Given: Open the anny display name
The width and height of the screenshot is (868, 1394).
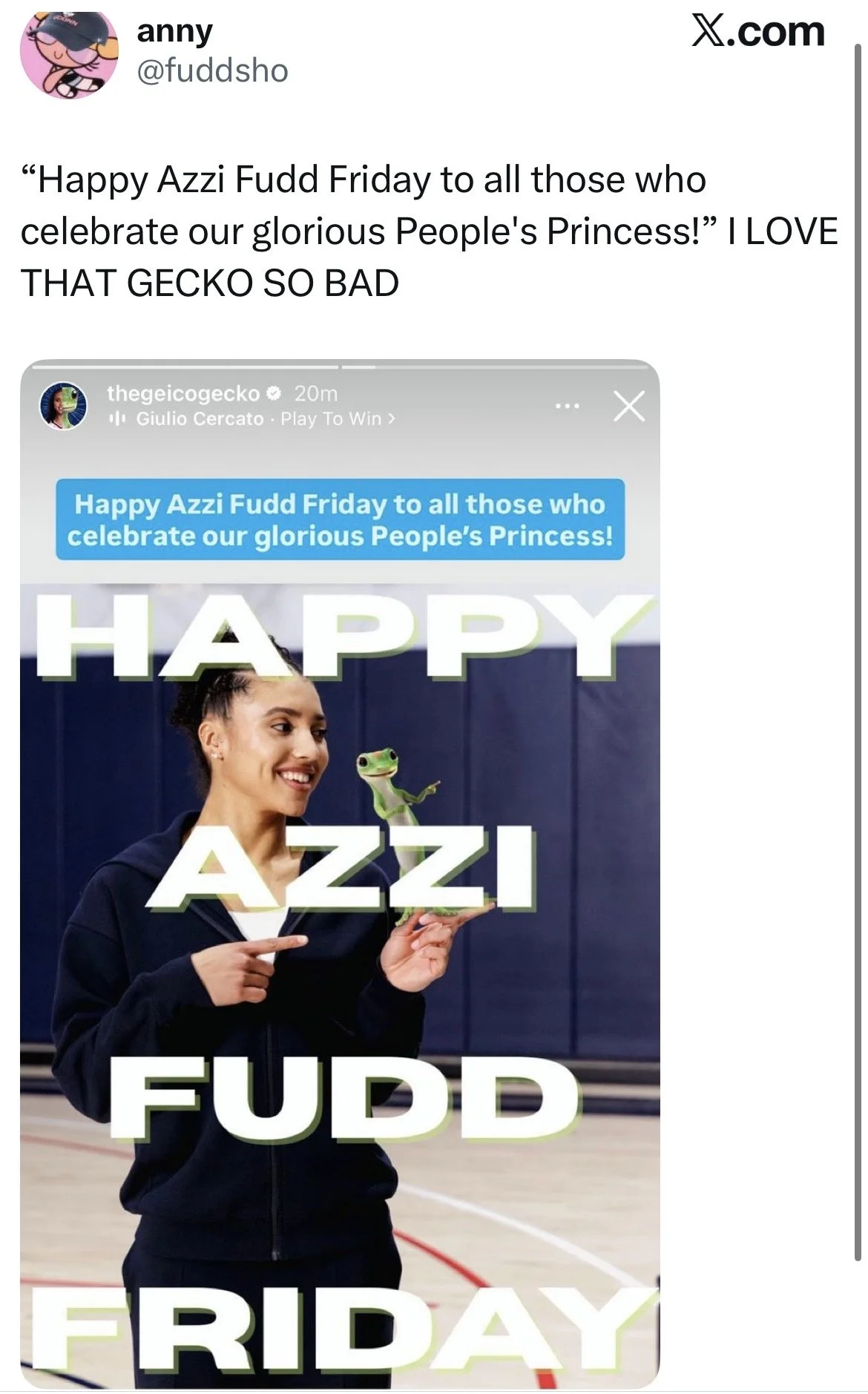Looking at the screenshot, I should pos(174,30).
